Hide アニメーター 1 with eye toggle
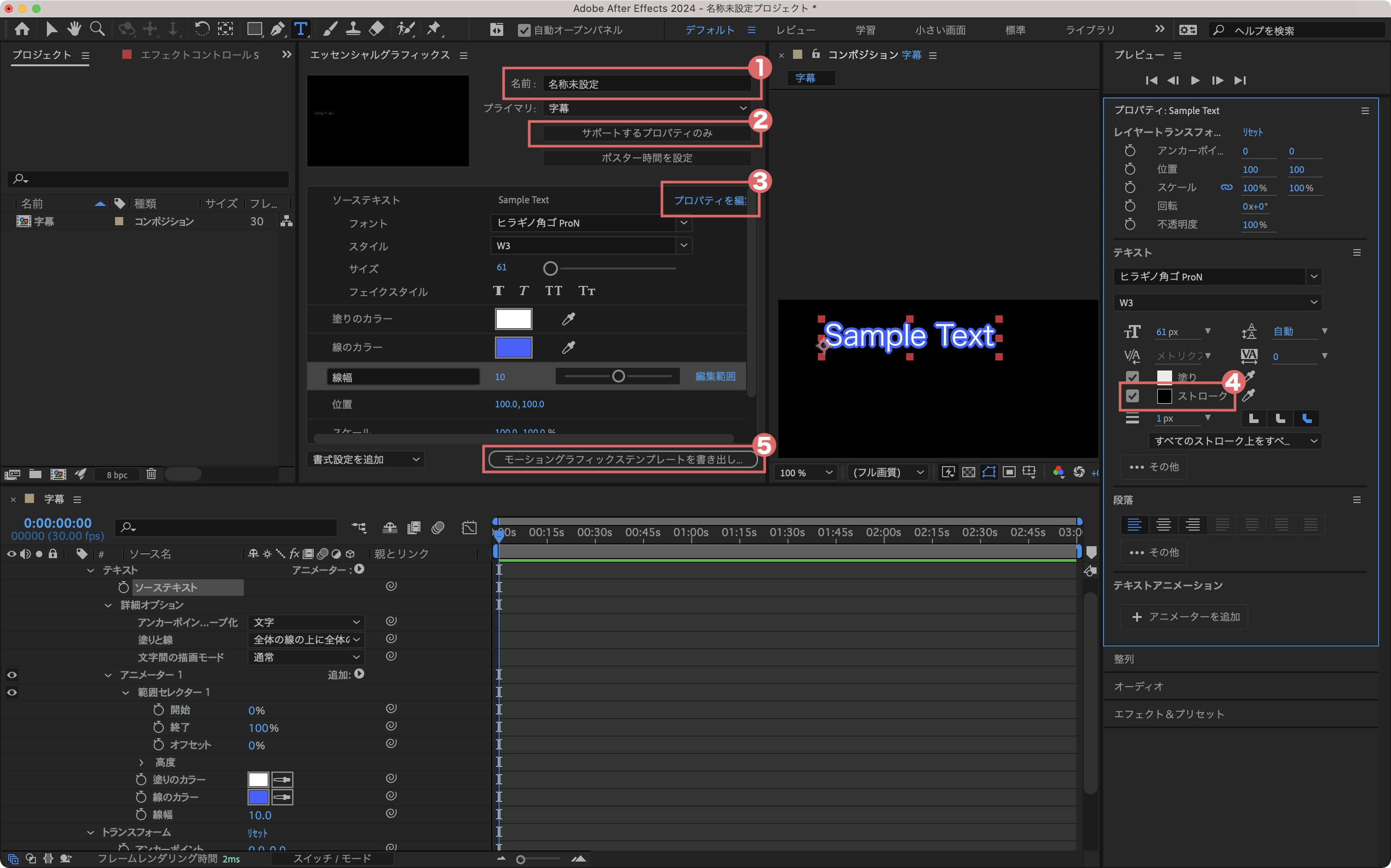The height and width of the screenshot is (868, 1391). pyautogui.click(x=11, y=674)
